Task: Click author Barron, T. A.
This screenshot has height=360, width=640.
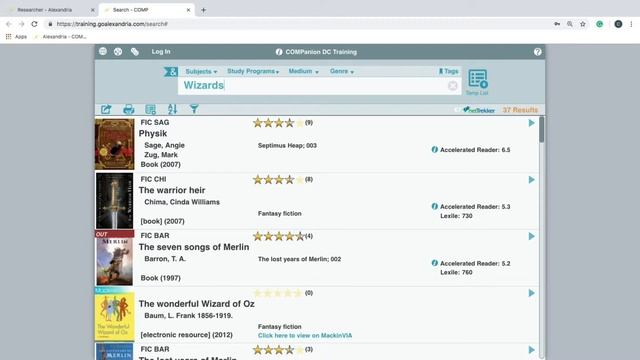Action: [x=165, y=259]
